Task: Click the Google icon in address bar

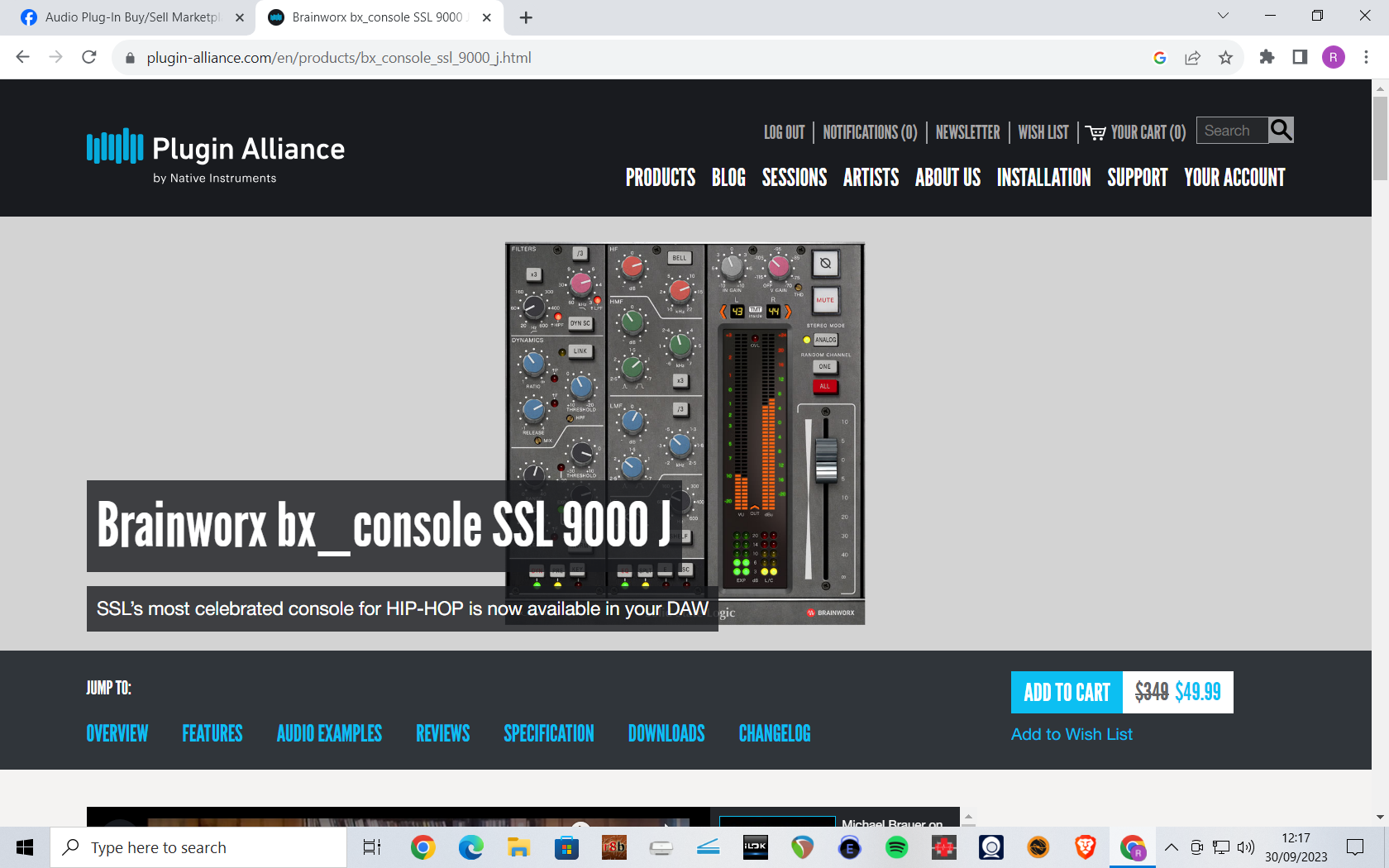Action: 1159,58
